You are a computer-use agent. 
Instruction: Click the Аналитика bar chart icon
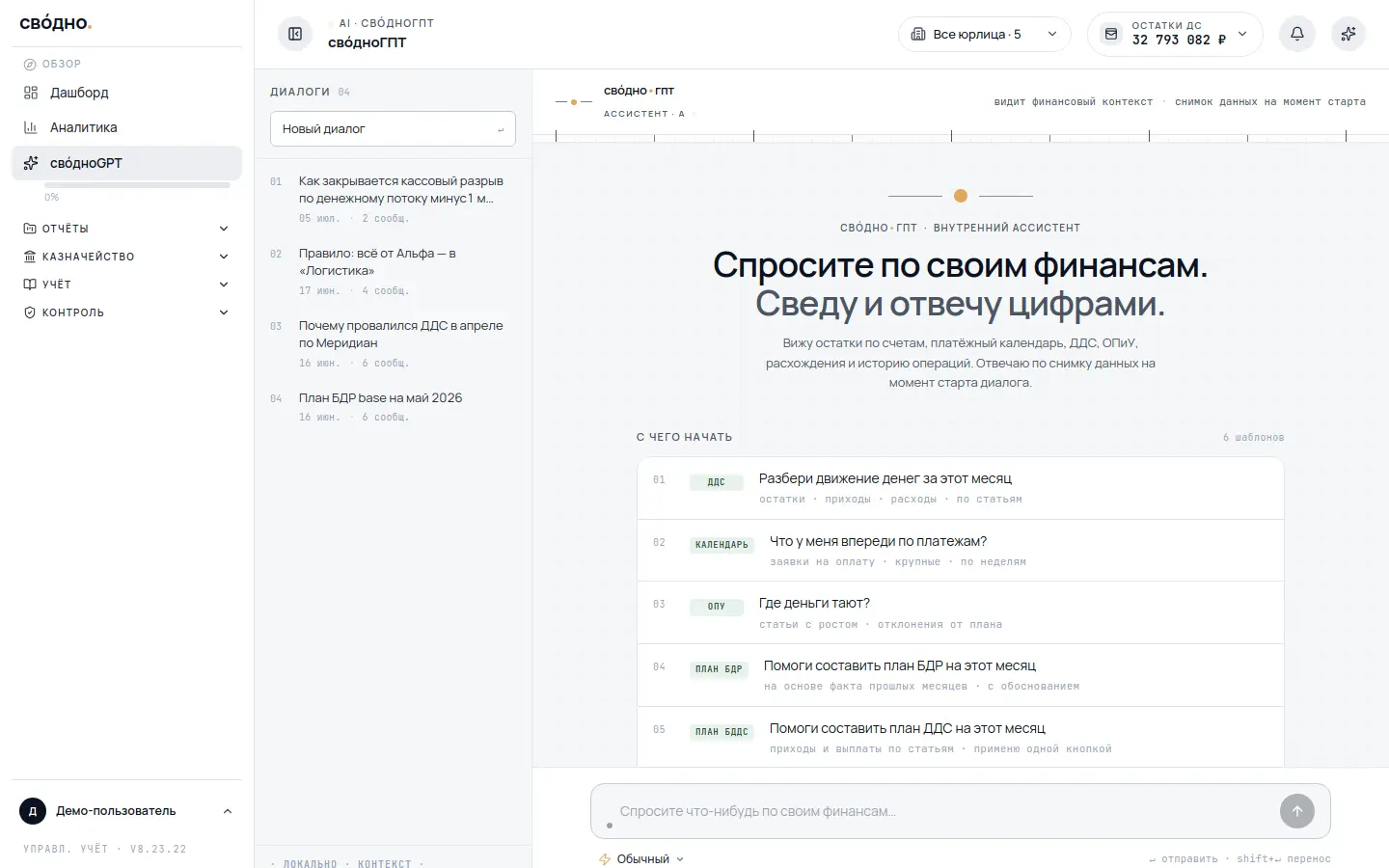[x=31, y=127]
